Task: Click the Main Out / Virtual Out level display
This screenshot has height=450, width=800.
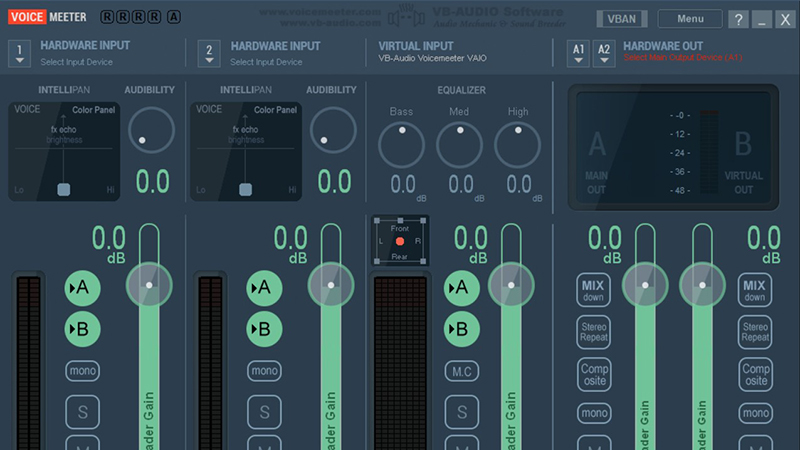Action: pyautogui.click(x=673, y=147)
